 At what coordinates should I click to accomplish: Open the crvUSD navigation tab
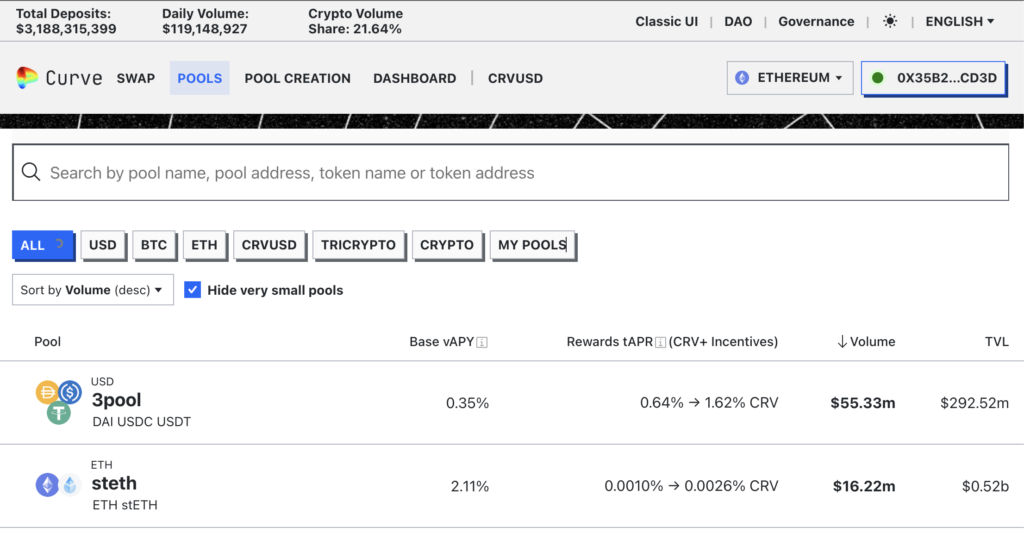515,78
